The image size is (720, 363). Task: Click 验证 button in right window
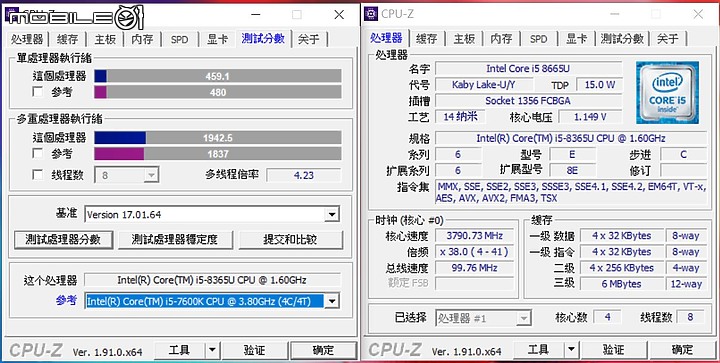[x=613, y=350]
